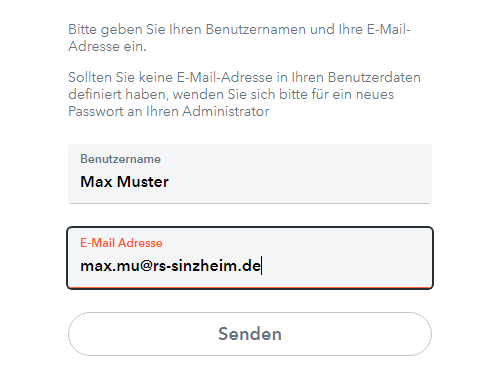This screenshot has height=367, width=490.
Task: Click the red underline of email field
Action: 250,287
